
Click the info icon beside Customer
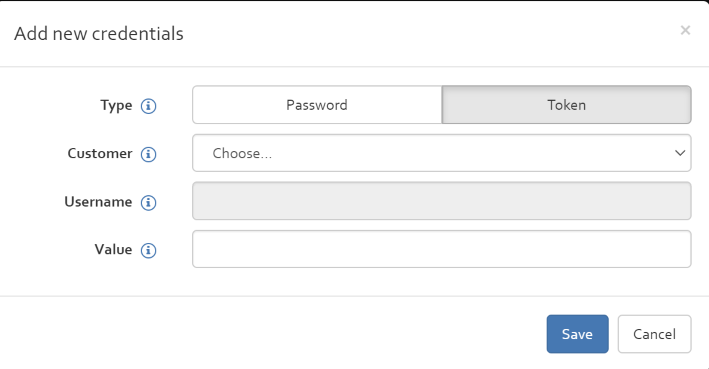point(148,154)
